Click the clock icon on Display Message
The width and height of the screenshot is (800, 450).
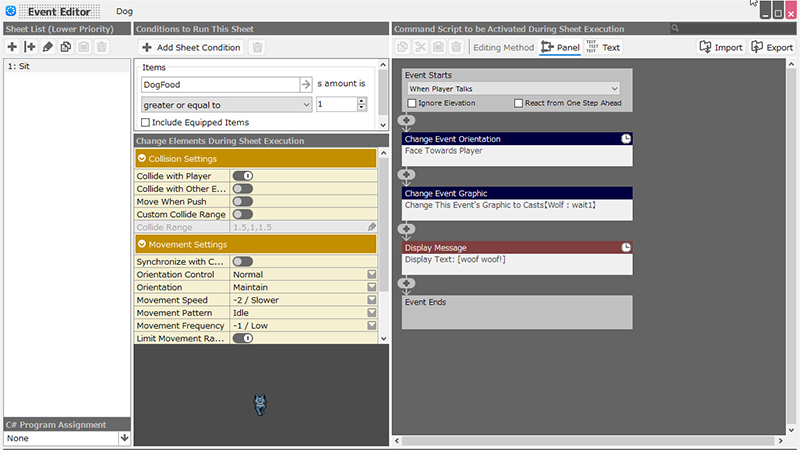click(x=626, y=247)
